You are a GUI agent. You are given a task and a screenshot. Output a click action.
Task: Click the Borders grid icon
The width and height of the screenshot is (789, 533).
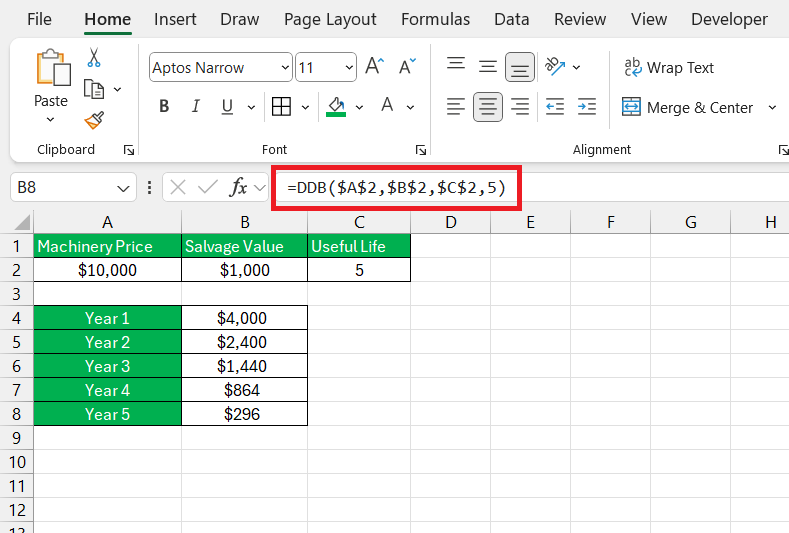tap(281, 107)
